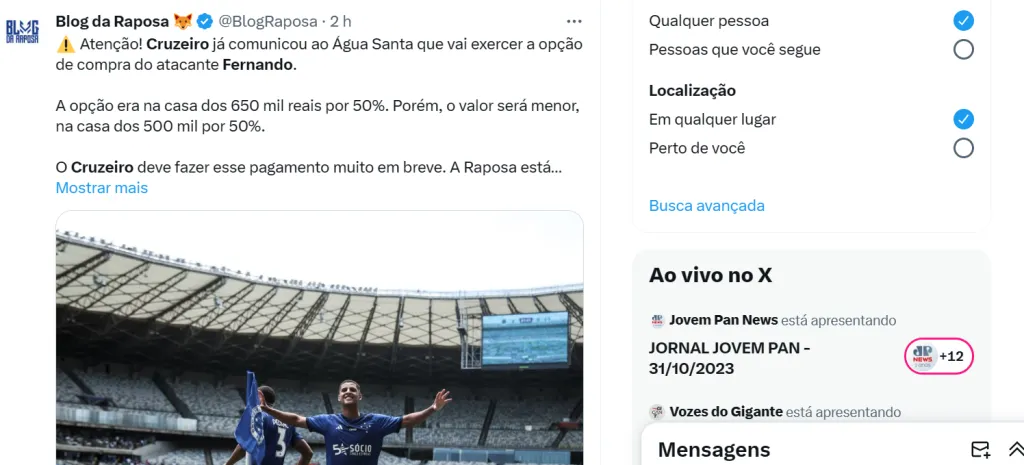Click the Mensagens header title
The width and height of the screenshot is (1024, 465).
(714, 450)
